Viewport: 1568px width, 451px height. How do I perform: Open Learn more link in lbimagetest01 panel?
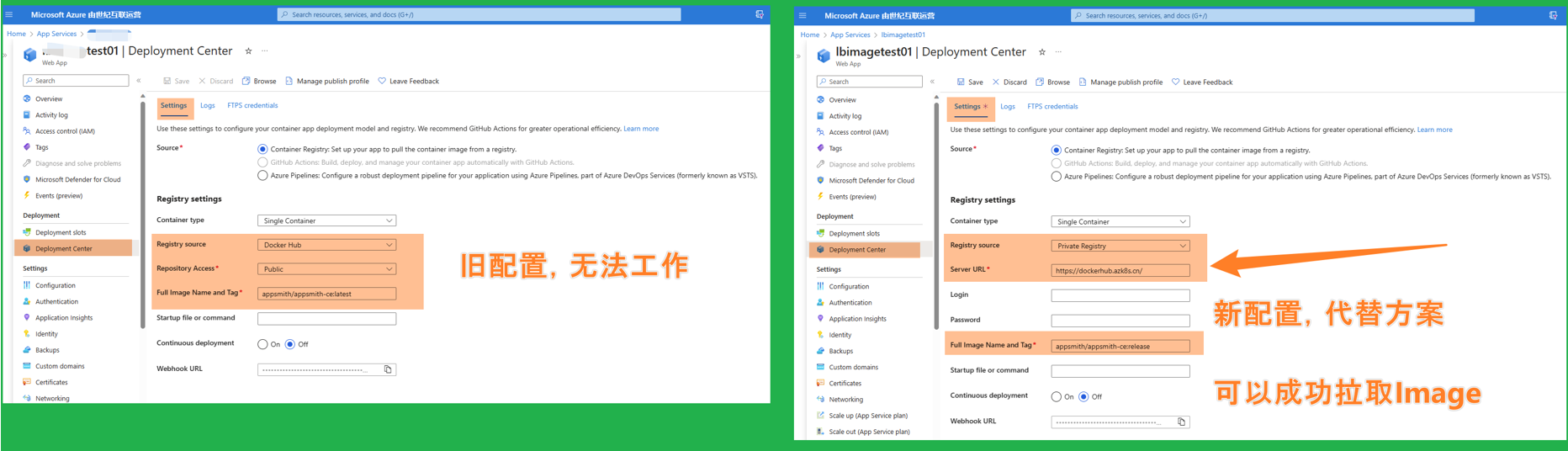coord(1434,130)
